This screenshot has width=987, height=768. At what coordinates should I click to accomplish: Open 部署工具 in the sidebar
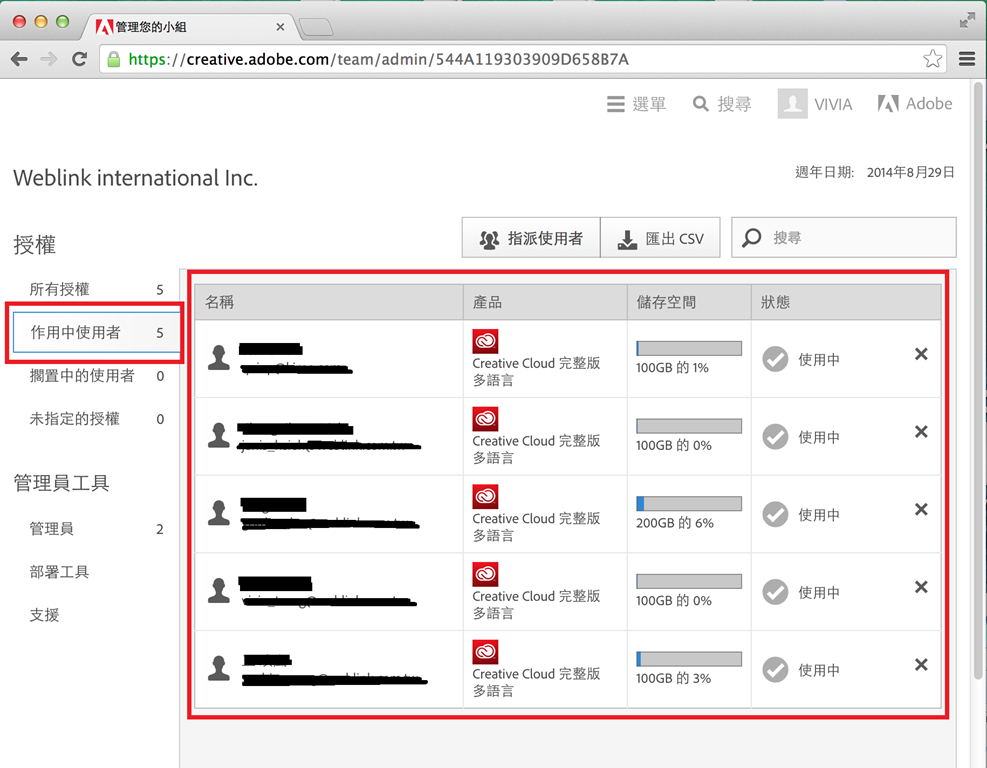[59, 572]
